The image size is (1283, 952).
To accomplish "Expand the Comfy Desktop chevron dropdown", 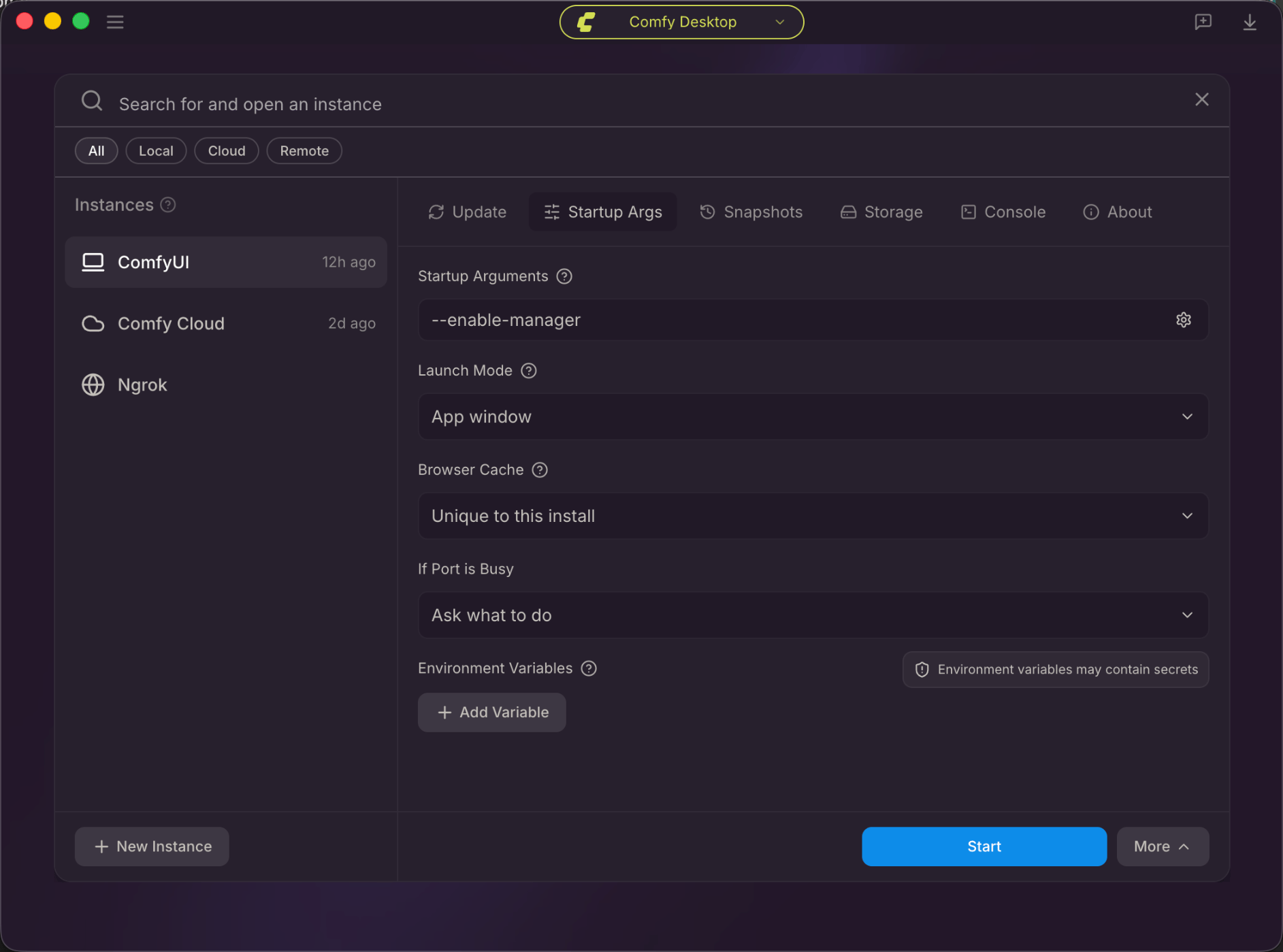I will [x=780, y=22].
